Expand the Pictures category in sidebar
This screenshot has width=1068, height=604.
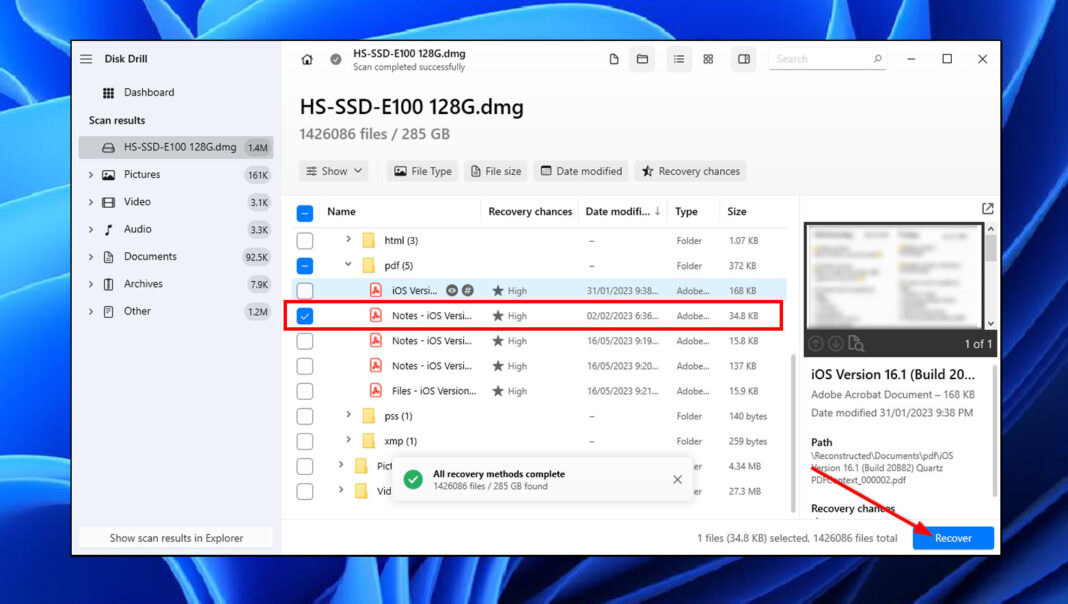pyautogui.click(x=91, y=174)
